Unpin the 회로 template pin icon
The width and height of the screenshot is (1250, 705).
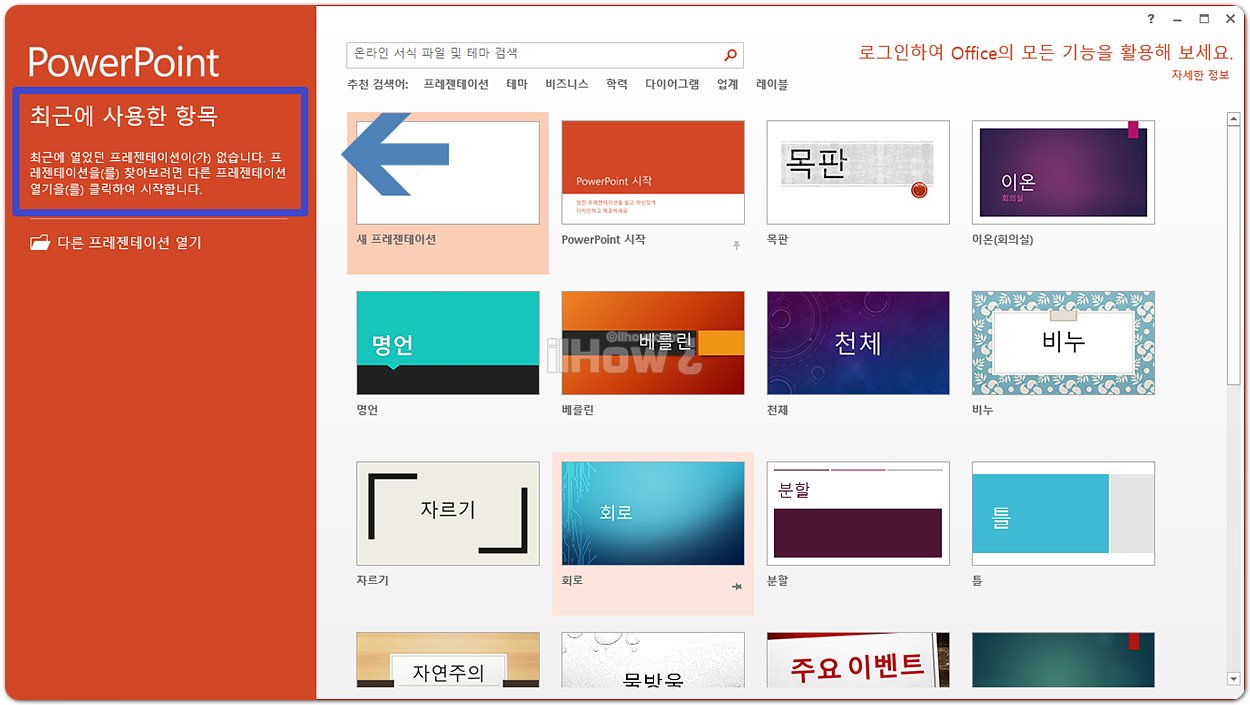(737, 587)
